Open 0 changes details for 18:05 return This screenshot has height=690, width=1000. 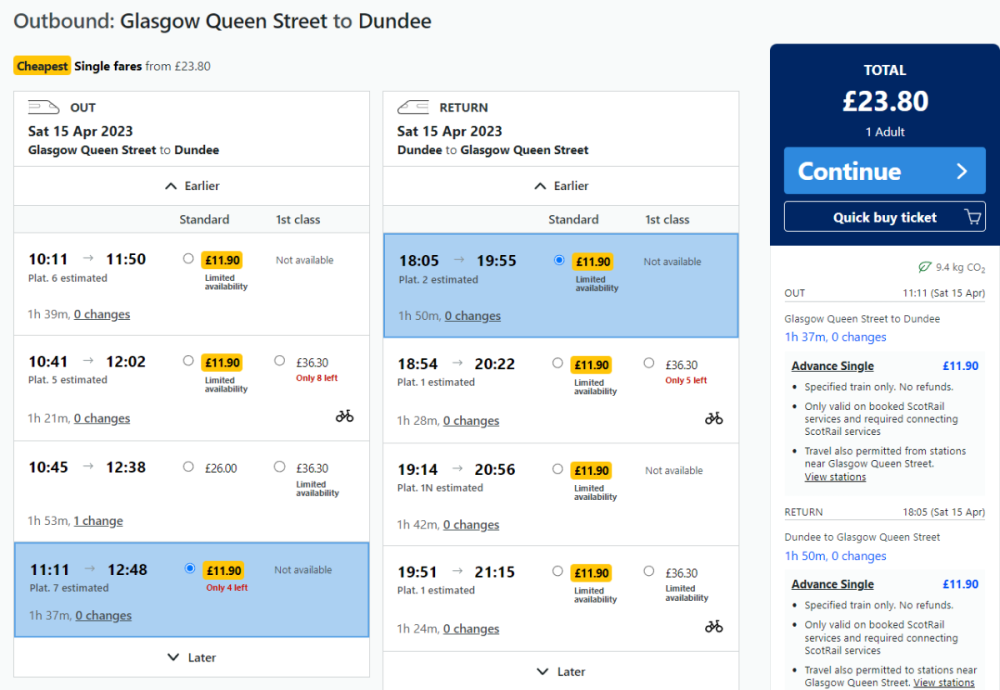[473, 316]
